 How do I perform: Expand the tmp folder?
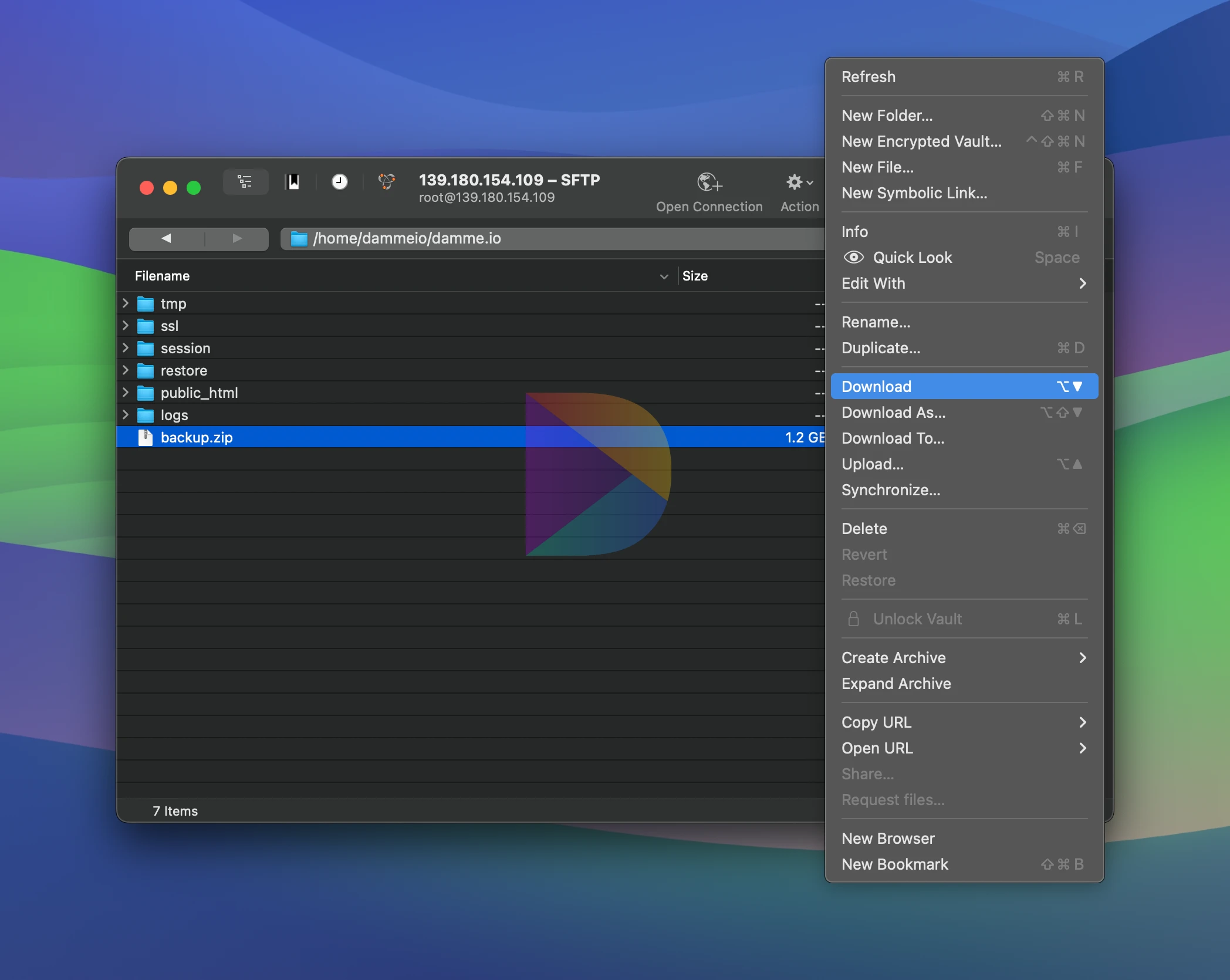point(125,303)
